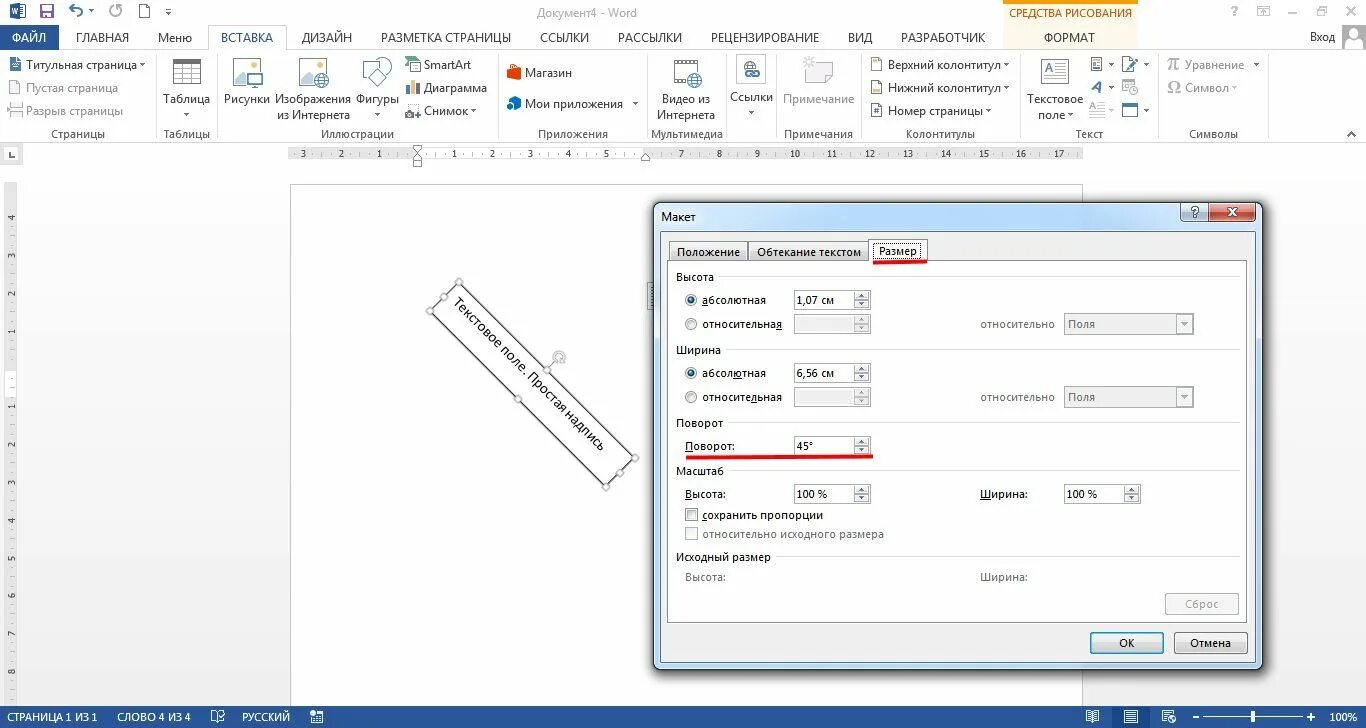Switch to ФОРМАТ drawing tools tab

(1069, 37)
